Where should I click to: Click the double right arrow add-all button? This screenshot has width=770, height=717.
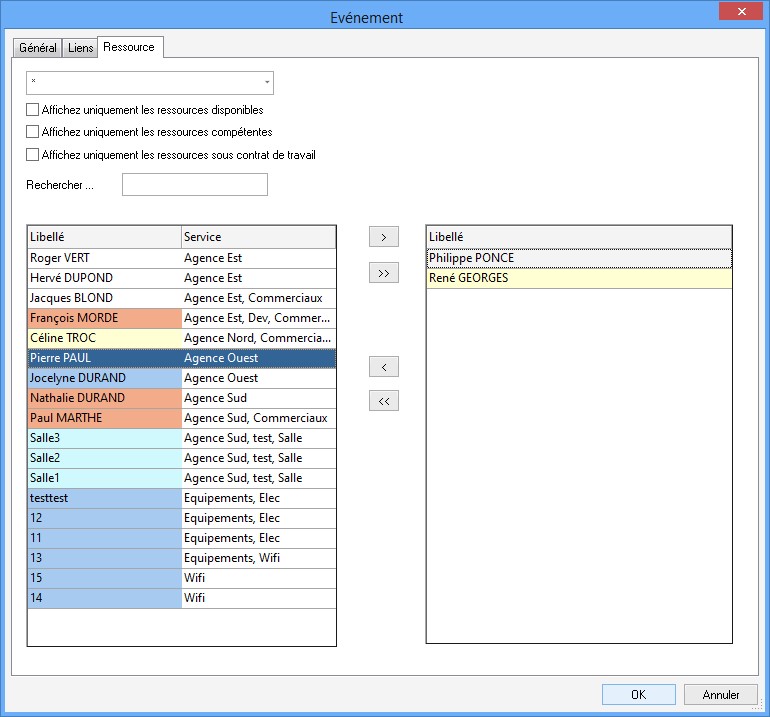coord(384,273)
